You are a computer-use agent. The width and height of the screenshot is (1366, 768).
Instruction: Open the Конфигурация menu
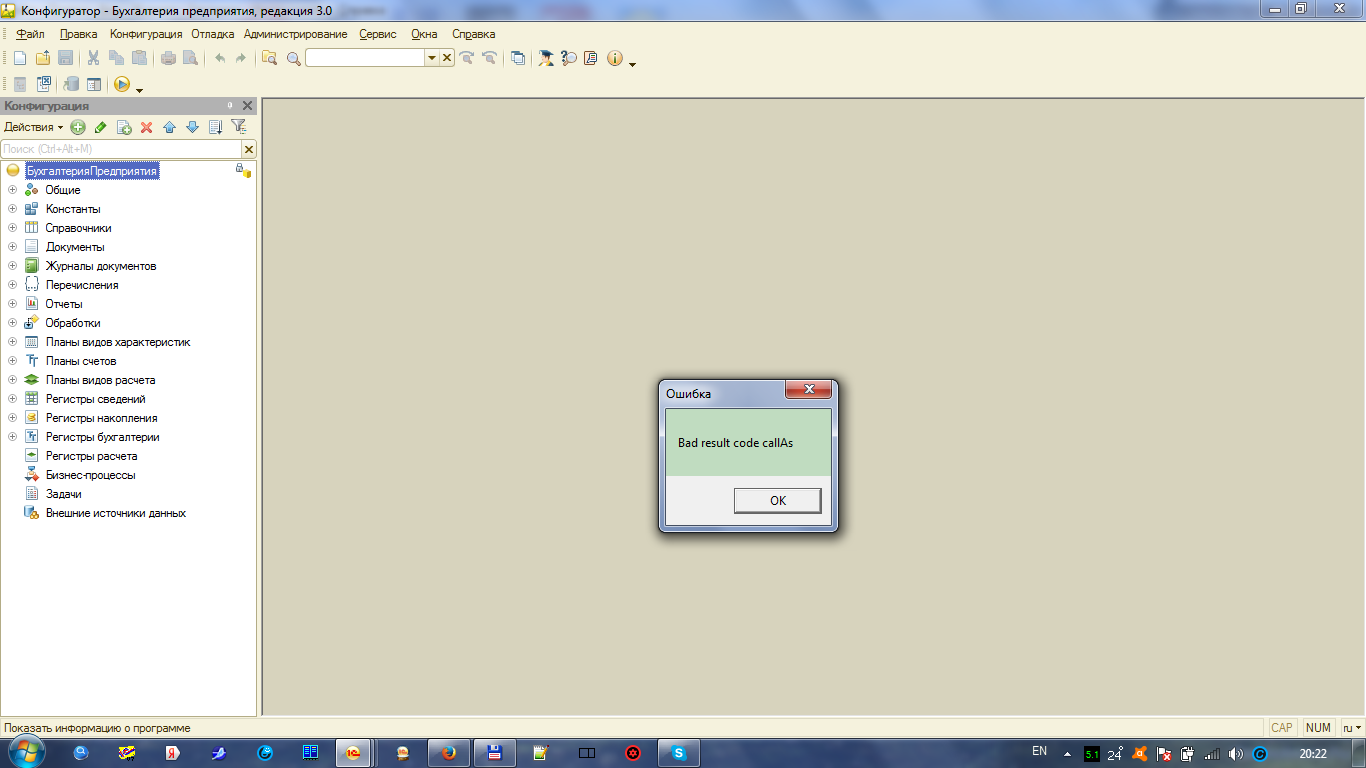[146, 34]
